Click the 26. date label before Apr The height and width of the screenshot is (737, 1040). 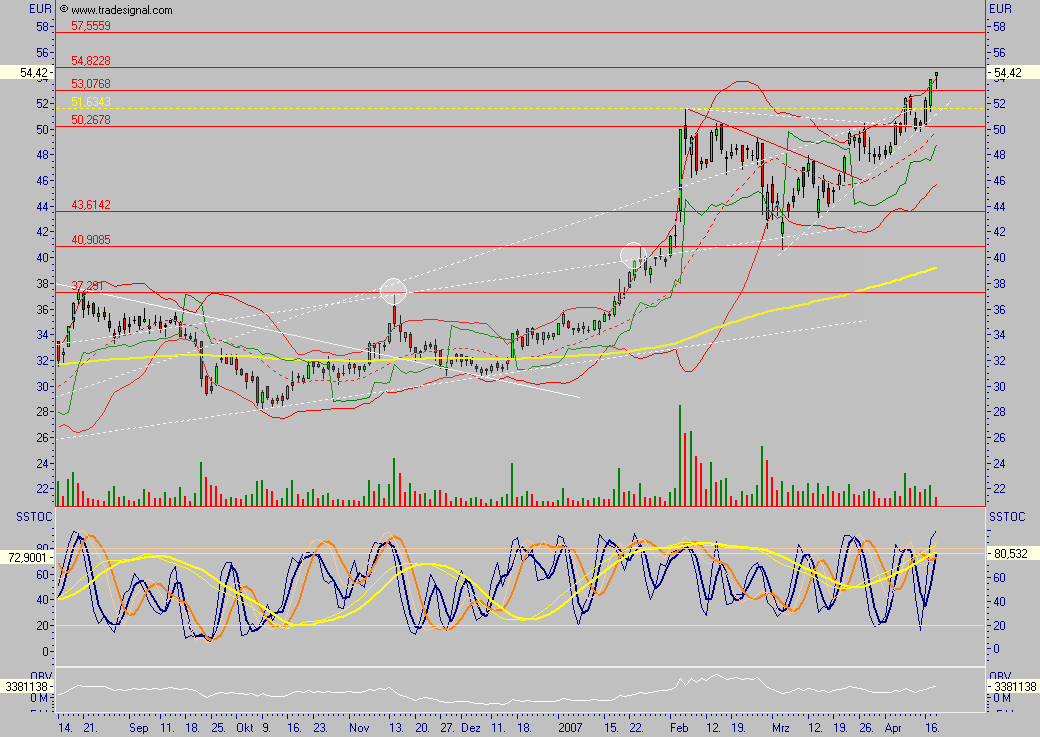[866, 728]
